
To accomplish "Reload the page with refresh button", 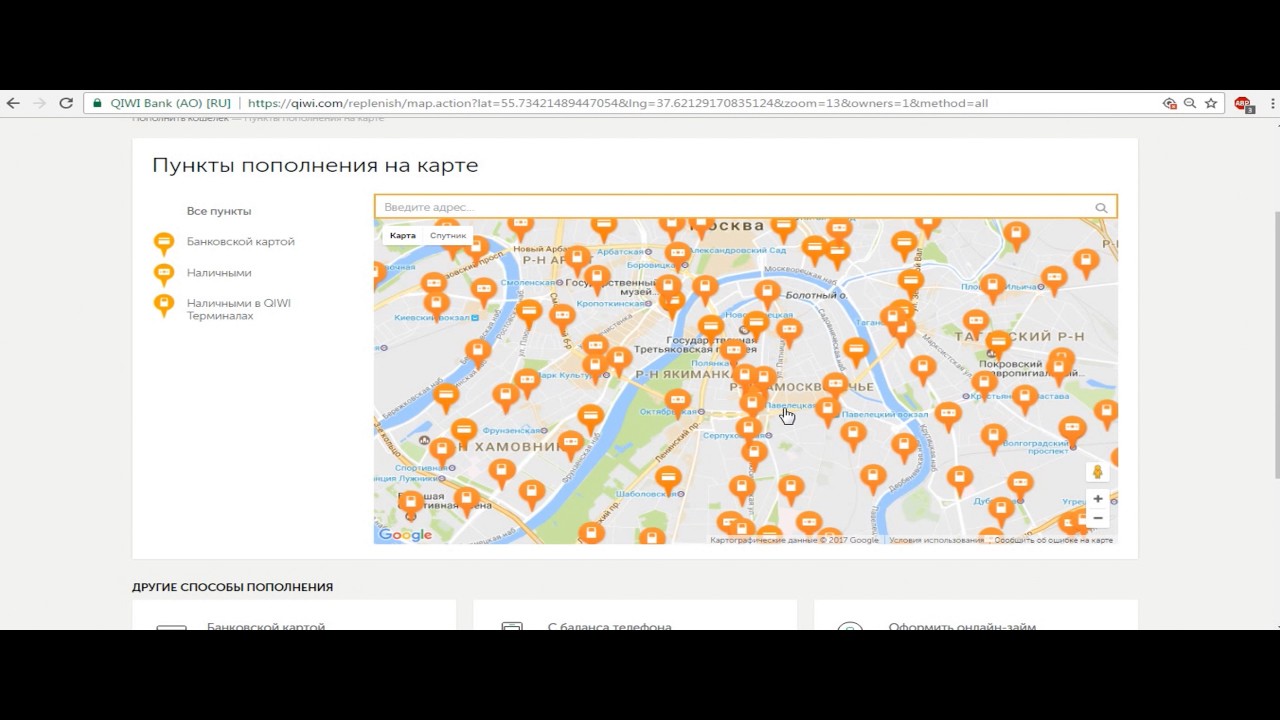I will pos(66,103).
